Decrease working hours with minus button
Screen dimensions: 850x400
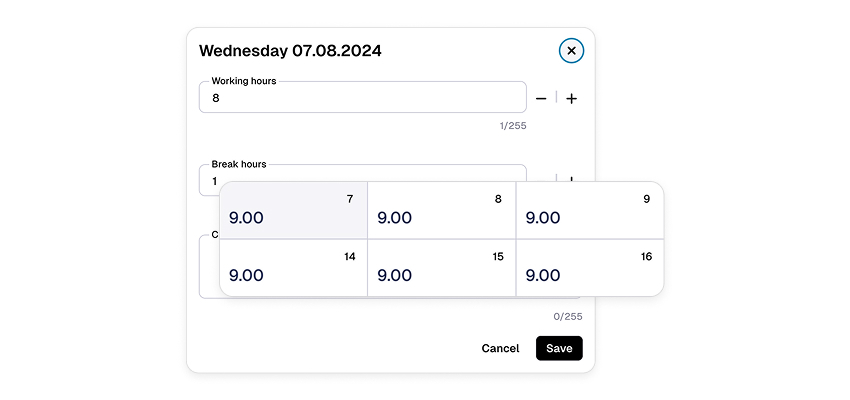(x=541, y=98)
